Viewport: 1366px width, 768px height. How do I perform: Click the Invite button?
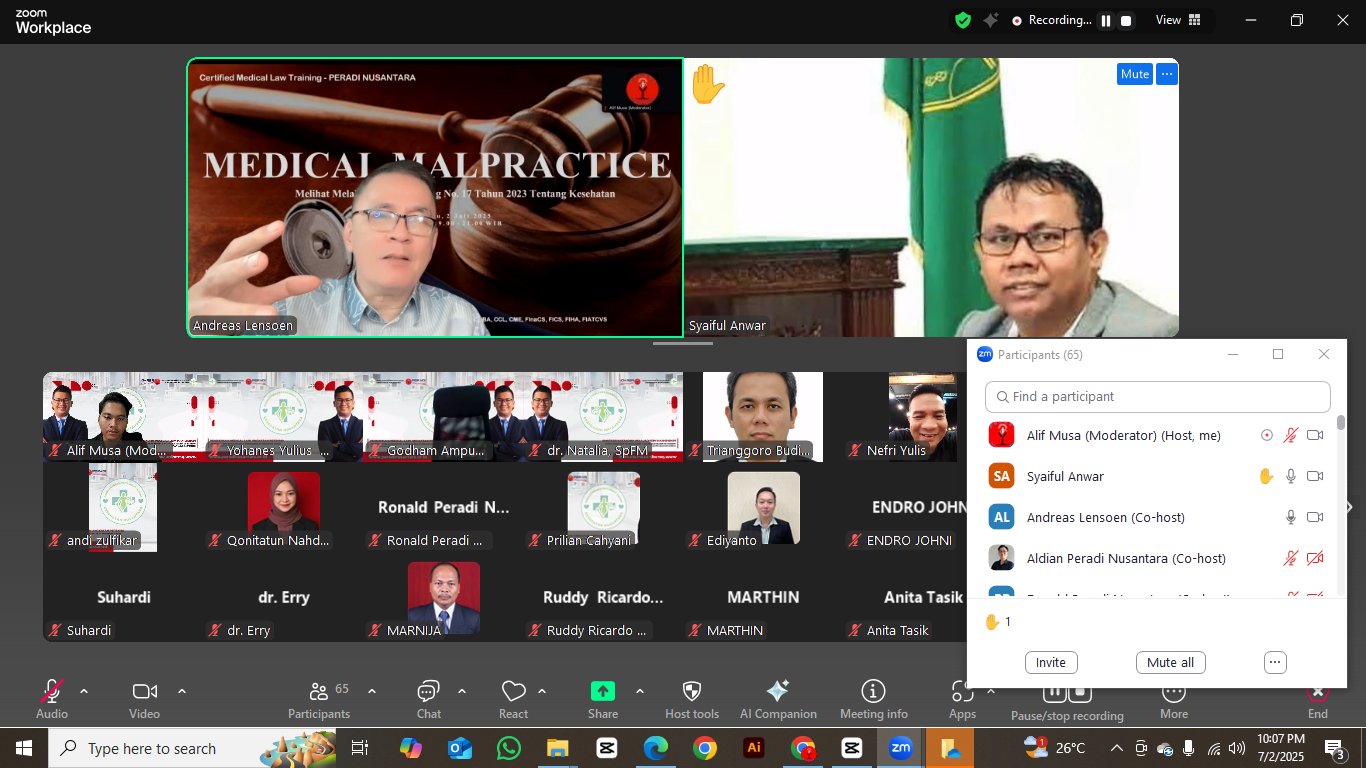[1050, 662]
